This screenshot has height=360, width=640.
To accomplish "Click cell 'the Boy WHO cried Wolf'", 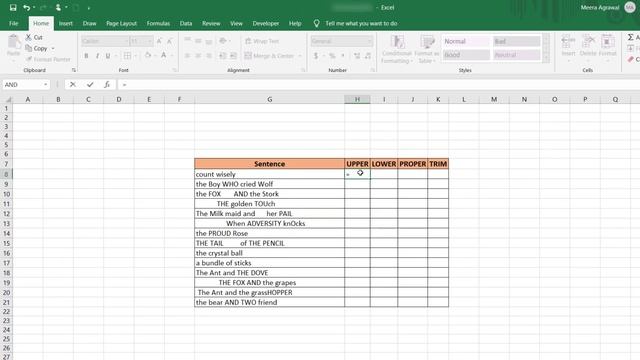I will (x=269, y=184).
